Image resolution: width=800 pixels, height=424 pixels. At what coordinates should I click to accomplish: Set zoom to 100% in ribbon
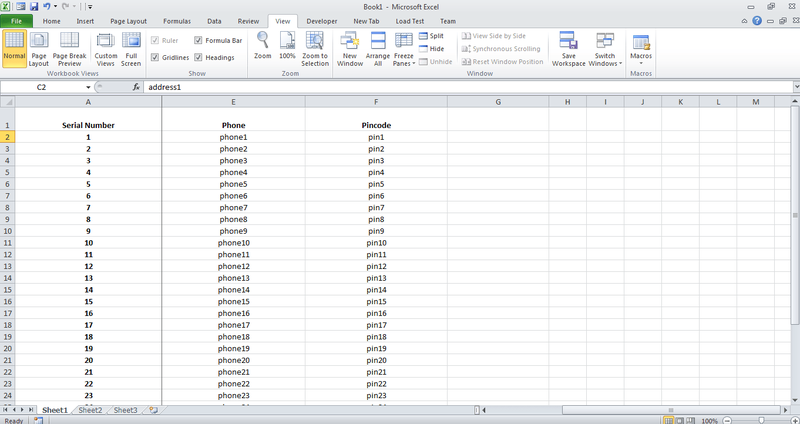[x=287, y=46]
